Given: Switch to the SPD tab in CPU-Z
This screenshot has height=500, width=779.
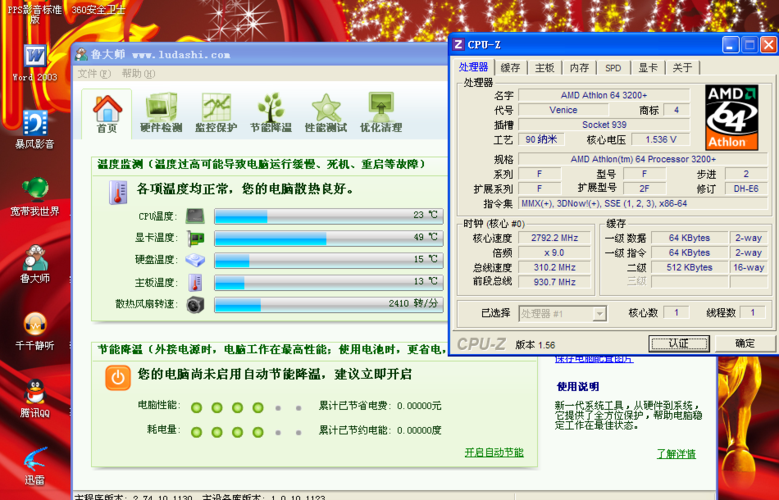Looking at the screenshot, I should 613,68.
